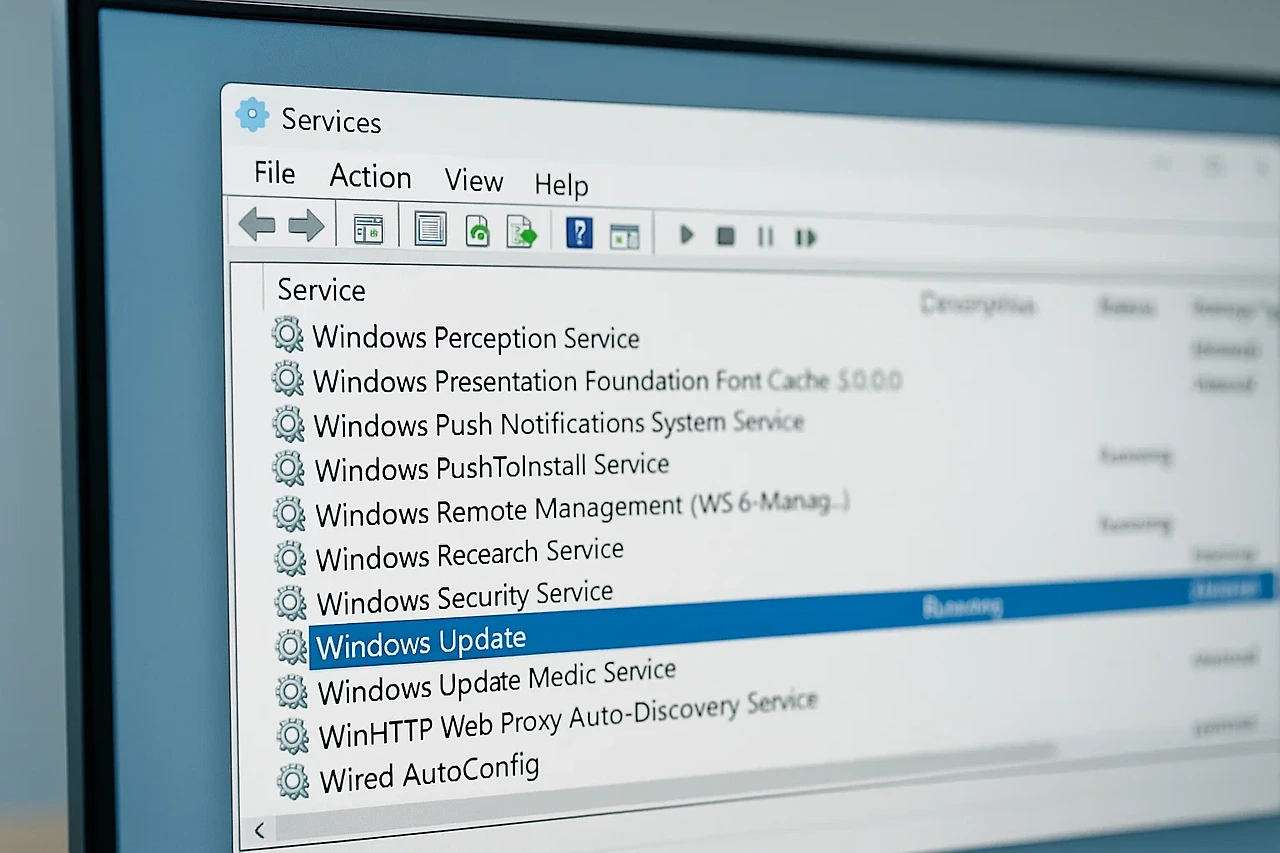Open the Action menu

[x=370, y=177]
